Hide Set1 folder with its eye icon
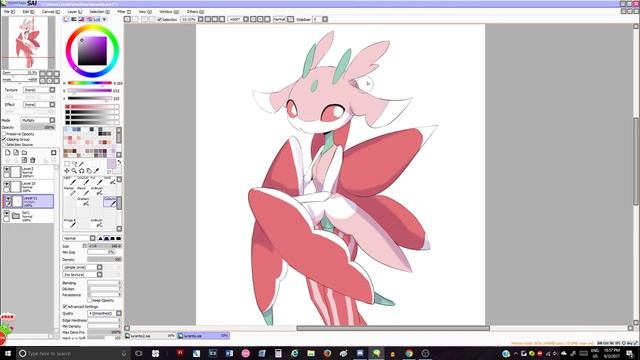The width and height of the screenshot is (640, 360). pos(7,213)
